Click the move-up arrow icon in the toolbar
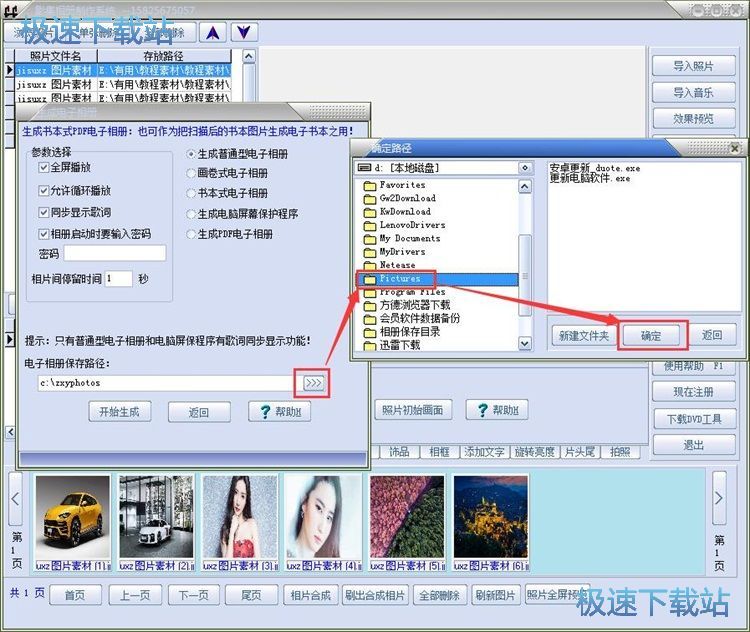 pos(212,32)
